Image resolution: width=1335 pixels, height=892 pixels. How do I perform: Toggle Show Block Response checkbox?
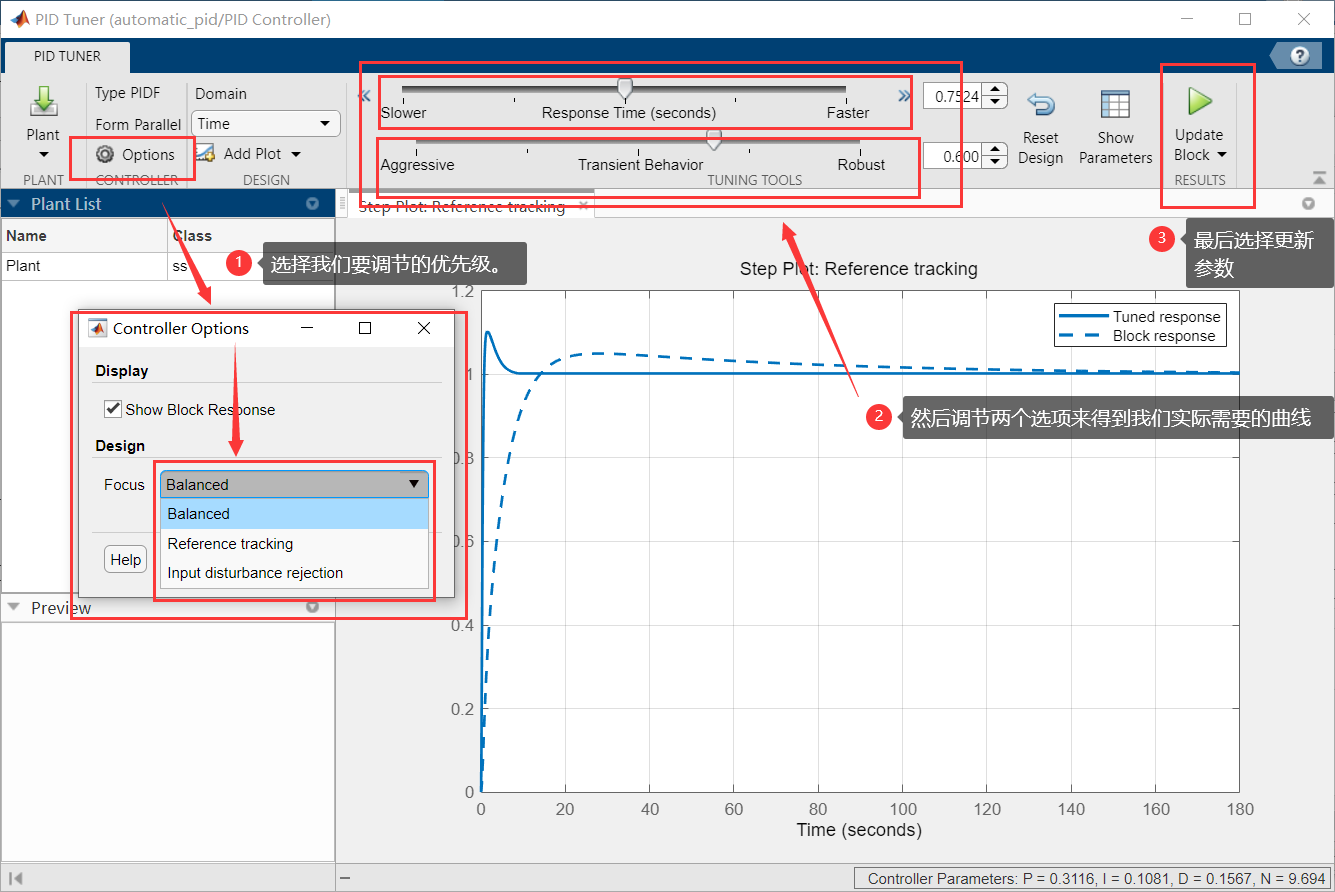(113, 409)
